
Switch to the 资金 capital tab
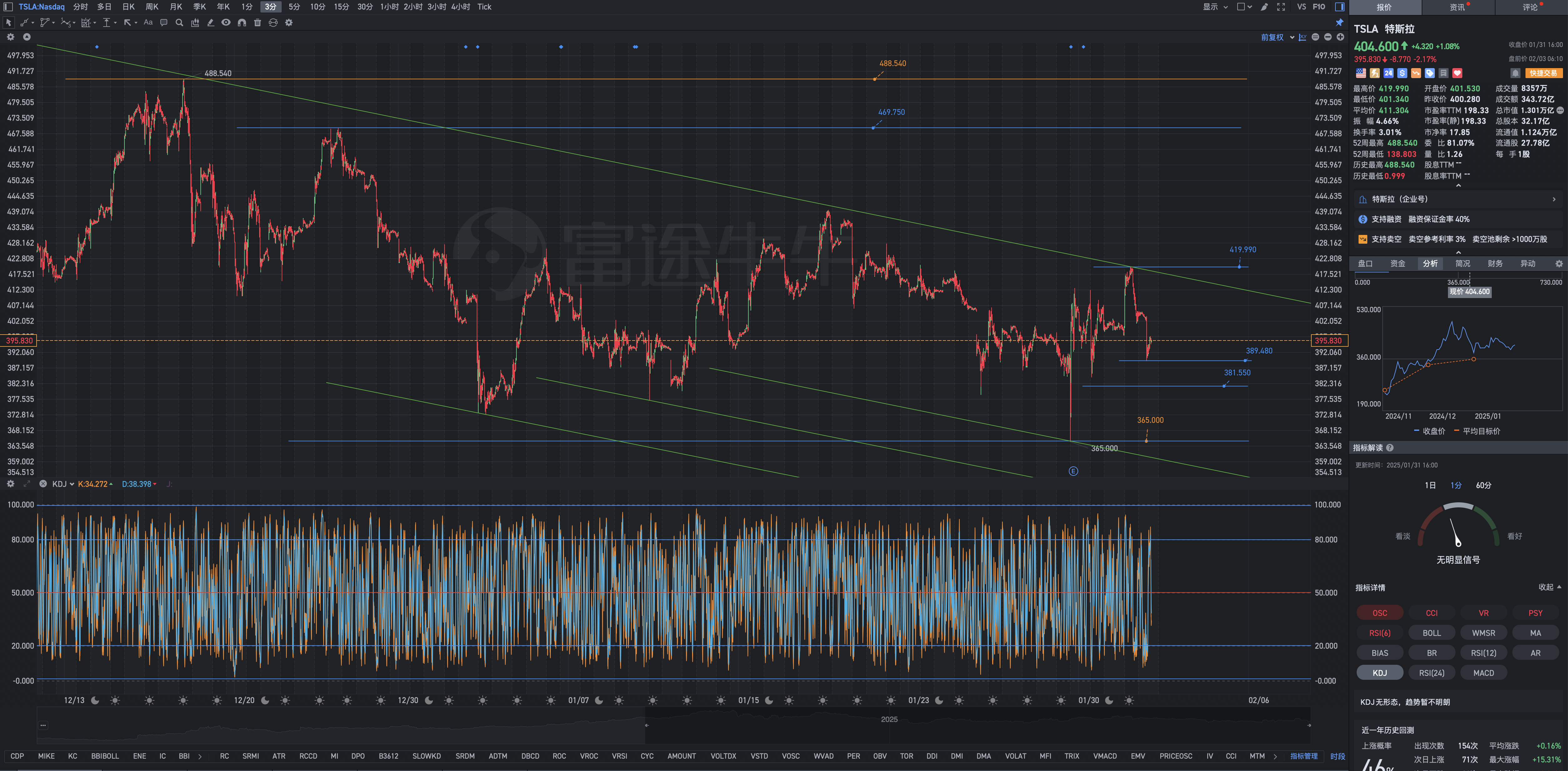point(1398,263)
